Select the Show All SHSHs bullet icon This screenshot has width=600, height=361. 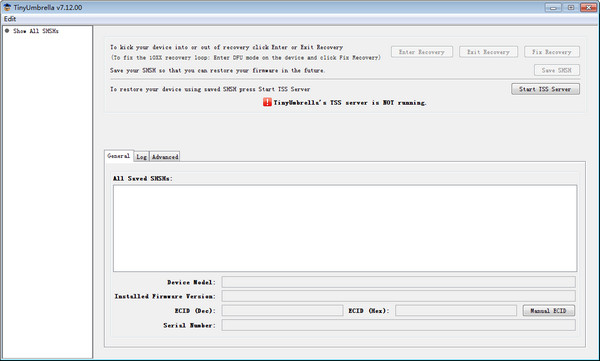coord(7,31)
